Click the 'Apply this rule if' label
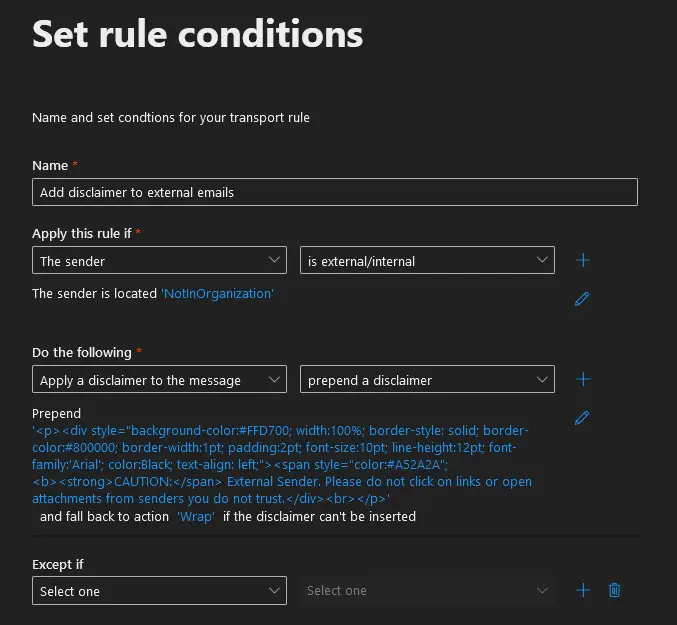677x625 pixels. [x=82, y=233]
